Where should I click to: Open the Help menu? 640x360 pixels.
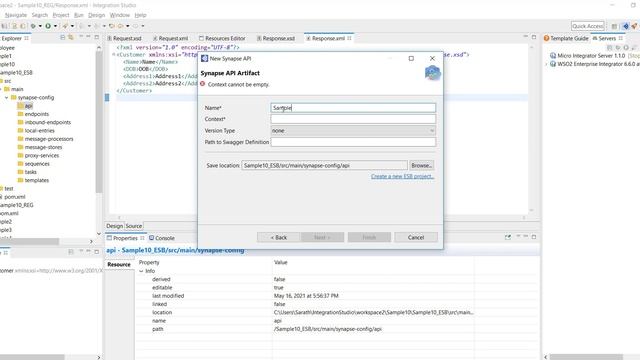pos(140,15)
